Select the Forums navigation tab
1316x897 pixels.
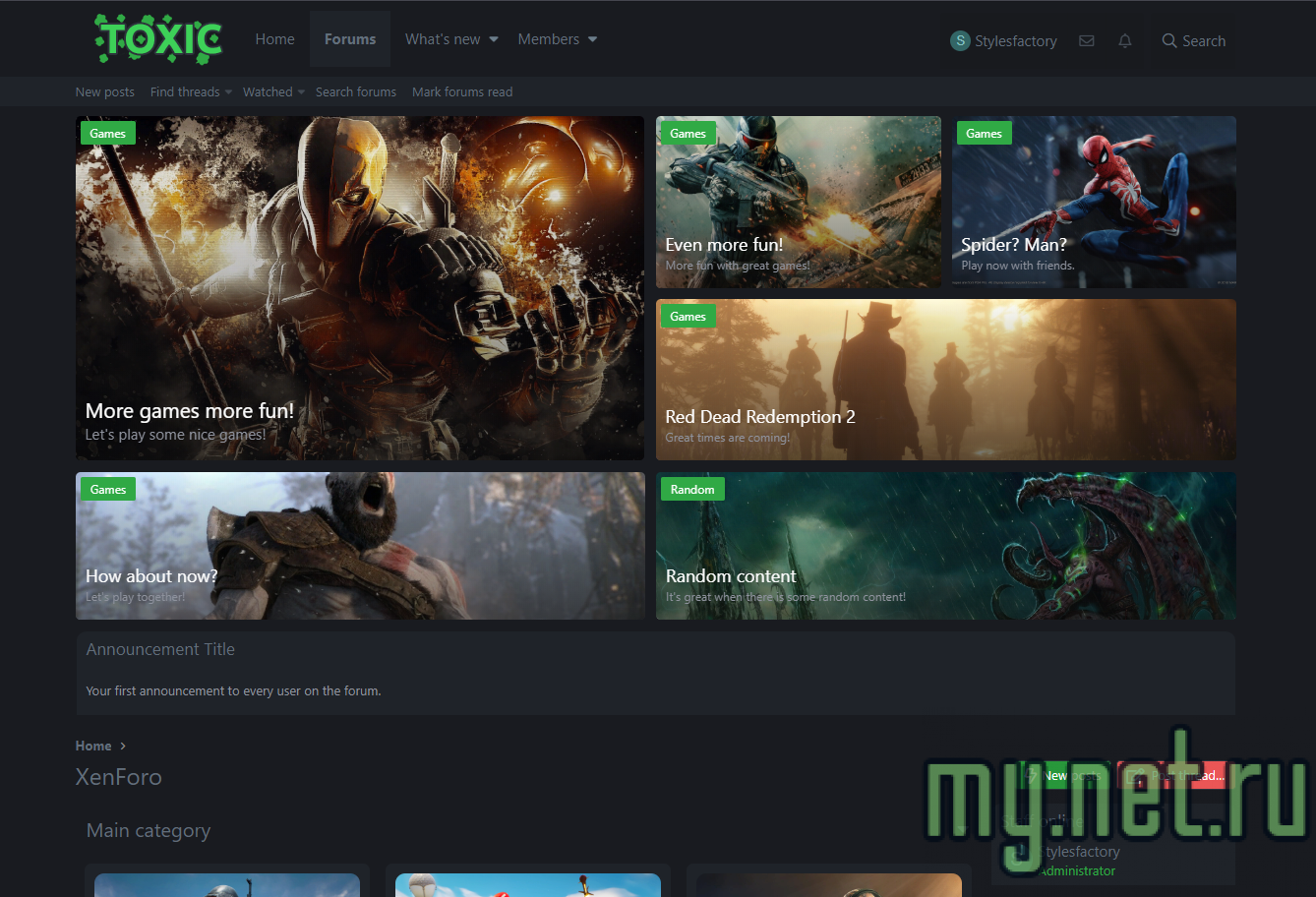tap(350, 39)
